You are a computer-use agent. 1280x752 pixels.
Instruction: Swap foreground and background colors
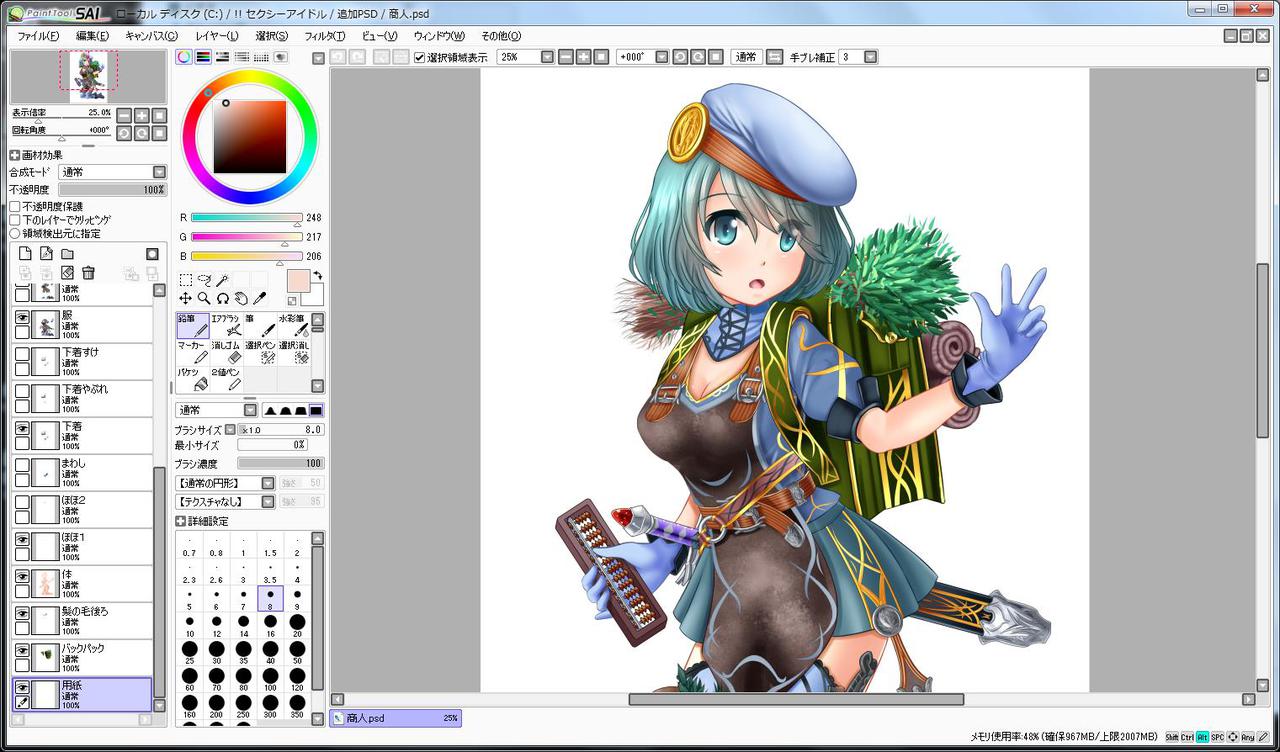[x=318, y=274]
